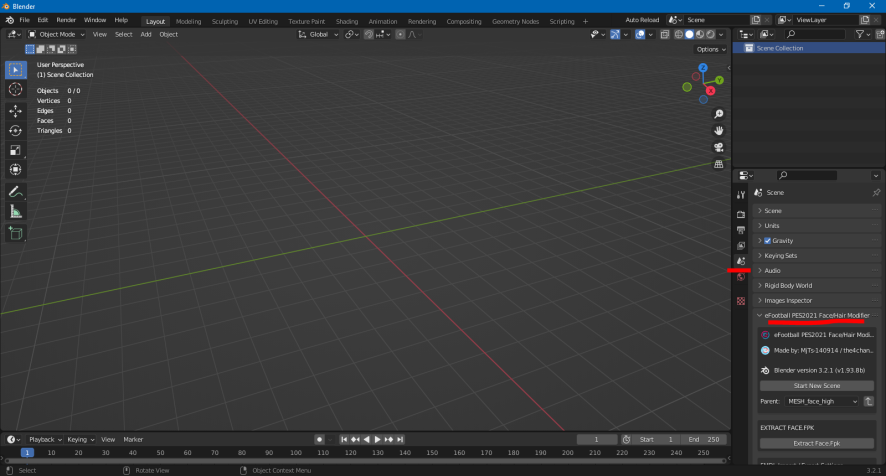Click the refresh parent list icon button

pyautogui.click(x=868, y=401)
